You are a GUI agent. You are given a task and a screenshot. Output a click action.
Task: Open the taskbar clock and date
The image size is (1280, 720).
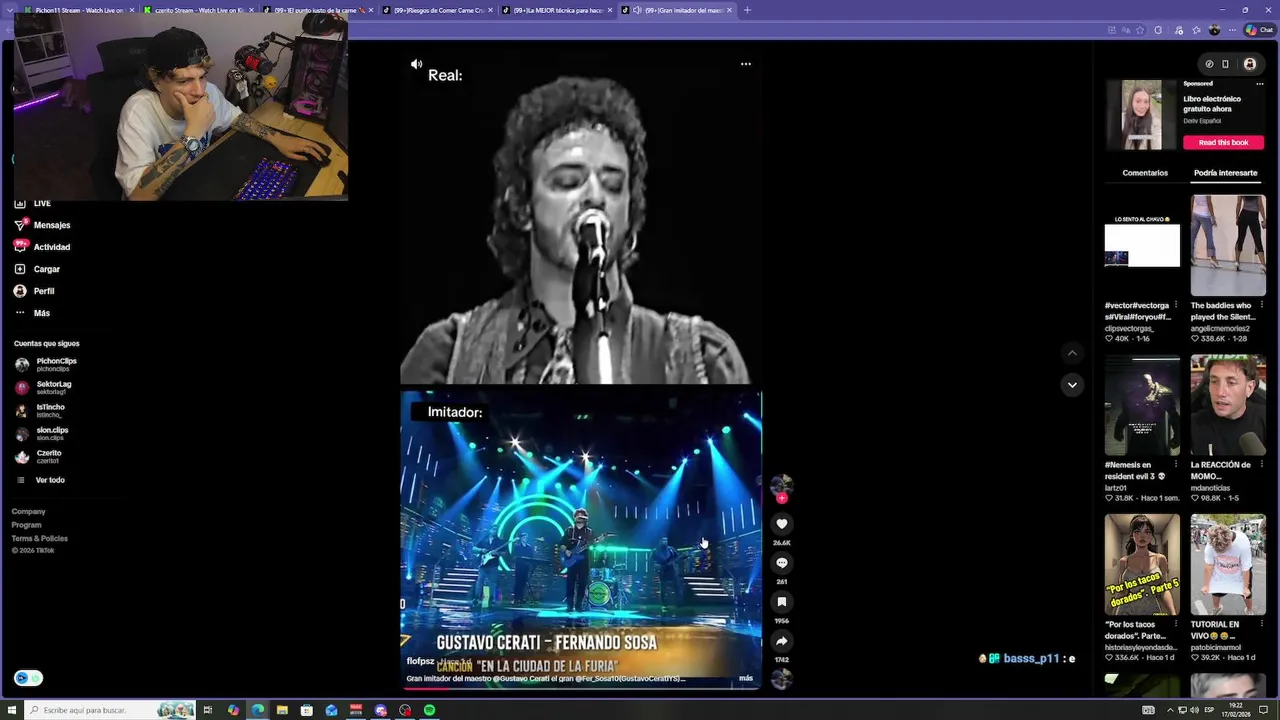[1236, 710]
